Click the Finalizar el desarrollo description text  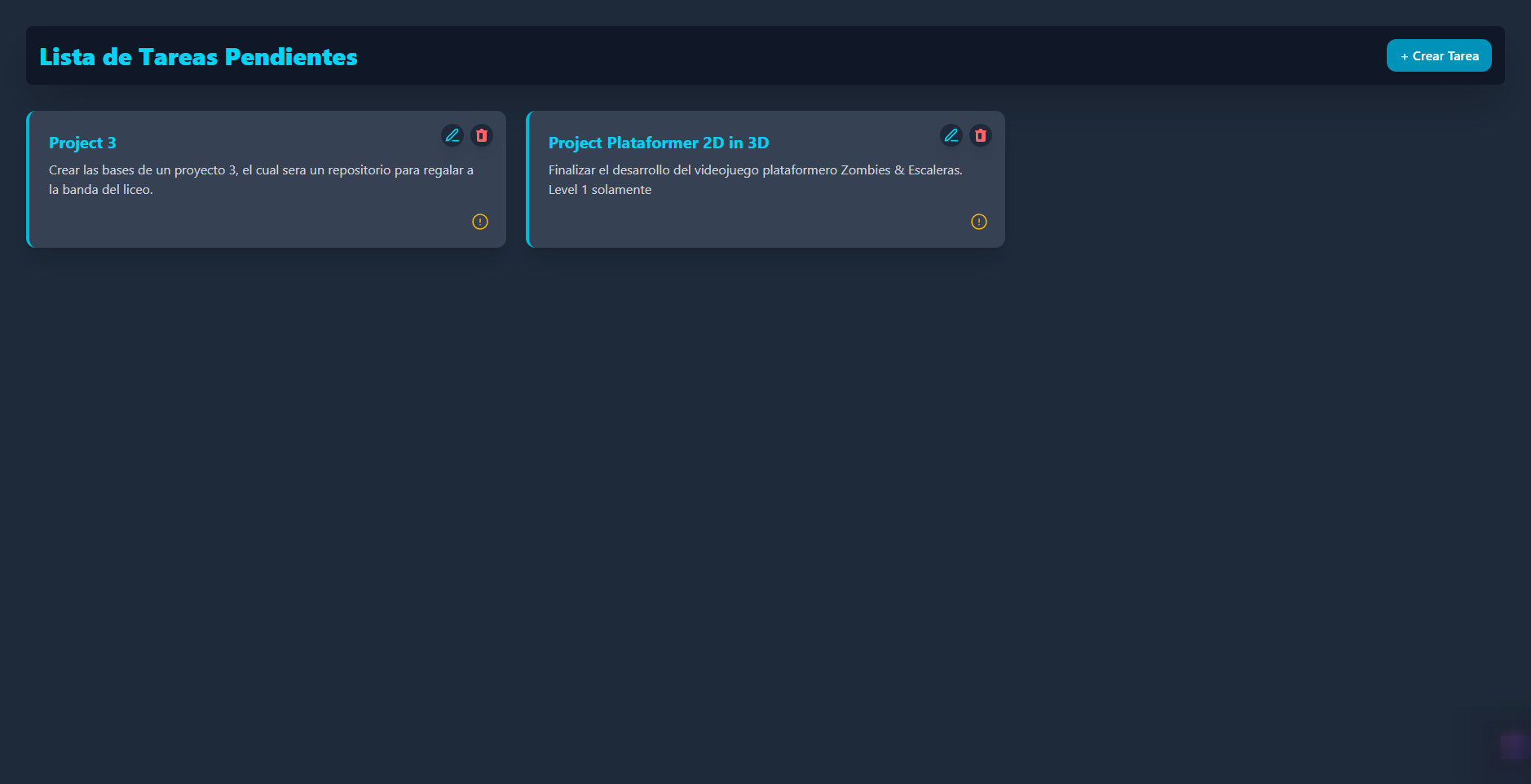[755, 179]
